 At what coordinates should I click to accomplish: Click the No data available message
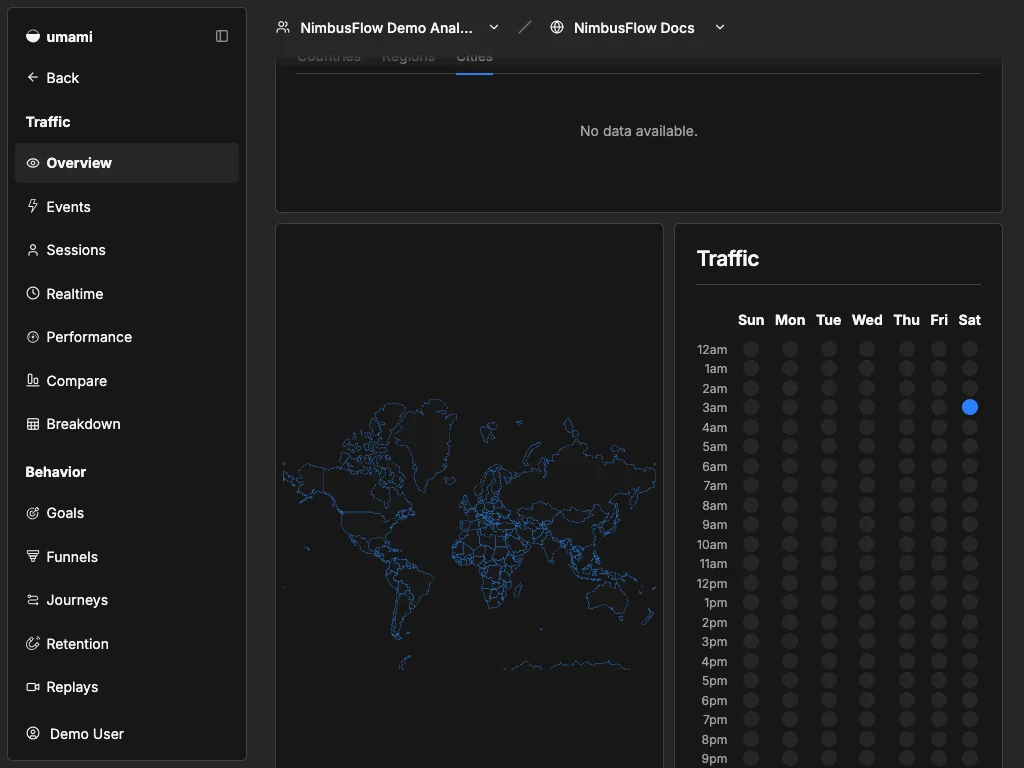pos(639,131)
